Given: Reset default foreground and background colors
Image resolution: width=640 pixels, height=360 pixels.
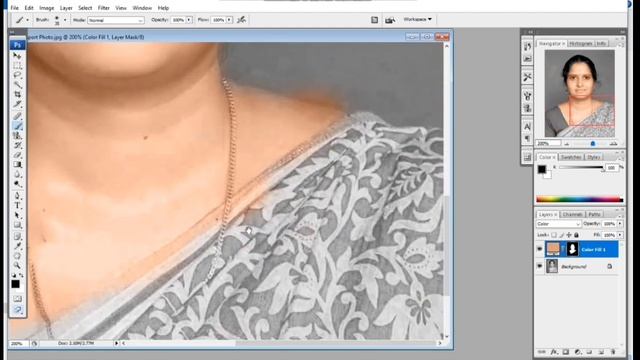Looking at the screenshot, I should (13, 276).
